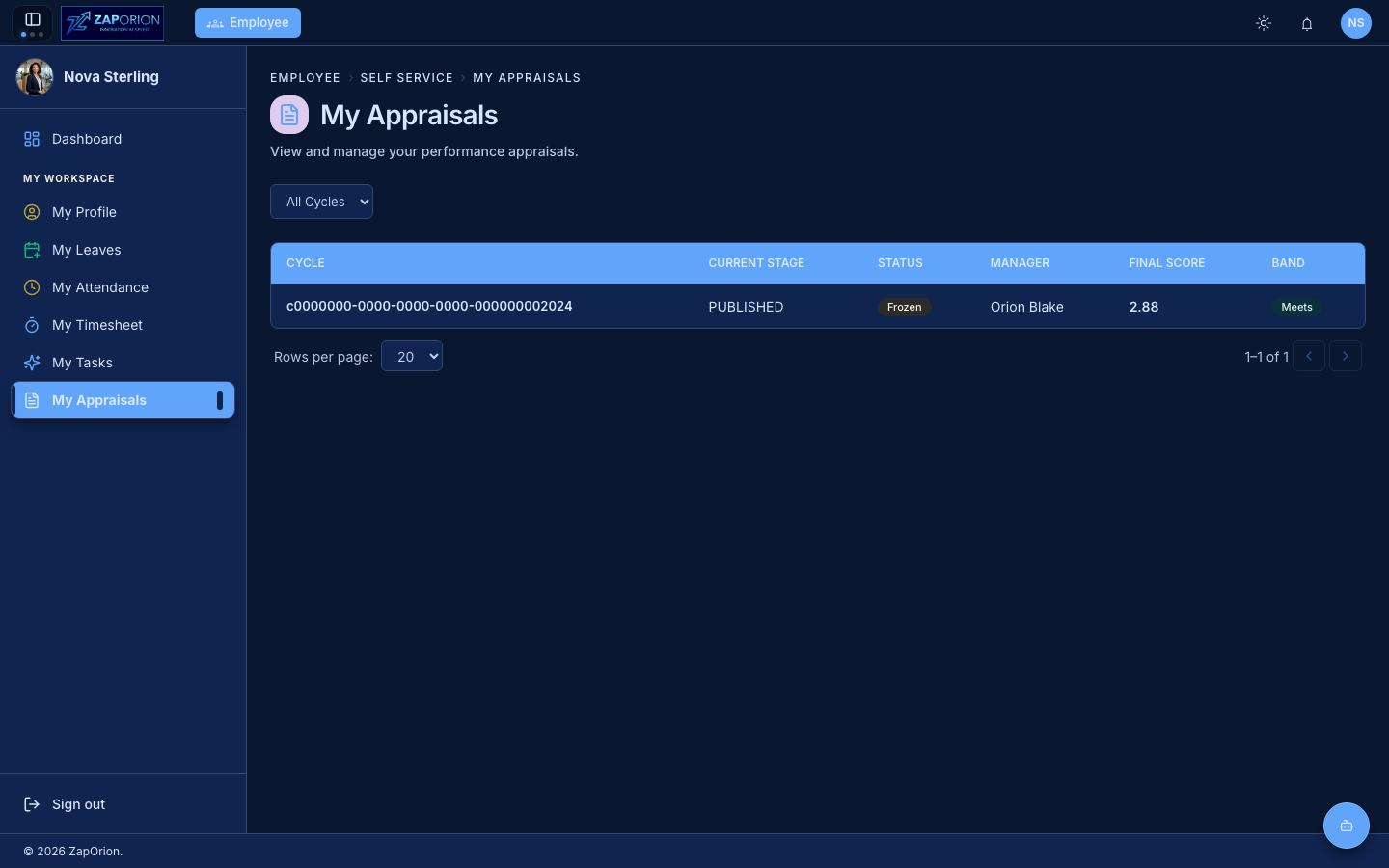Click the Current Stage column header
This screenshot has height=868, width=1389.
click(x=756, y=263)
